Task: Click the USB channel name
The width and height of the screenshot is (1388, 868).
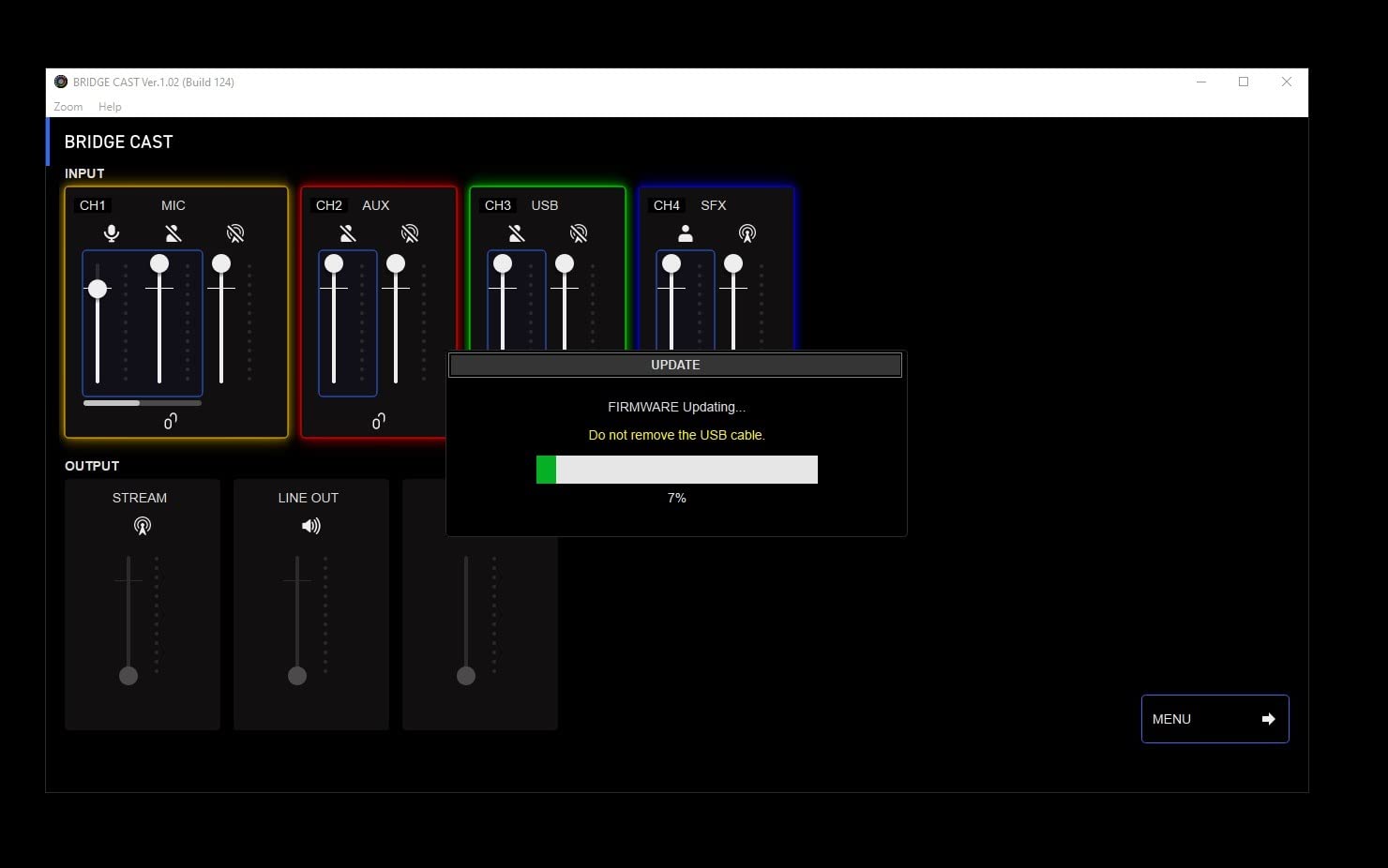Action: point(545,205)
